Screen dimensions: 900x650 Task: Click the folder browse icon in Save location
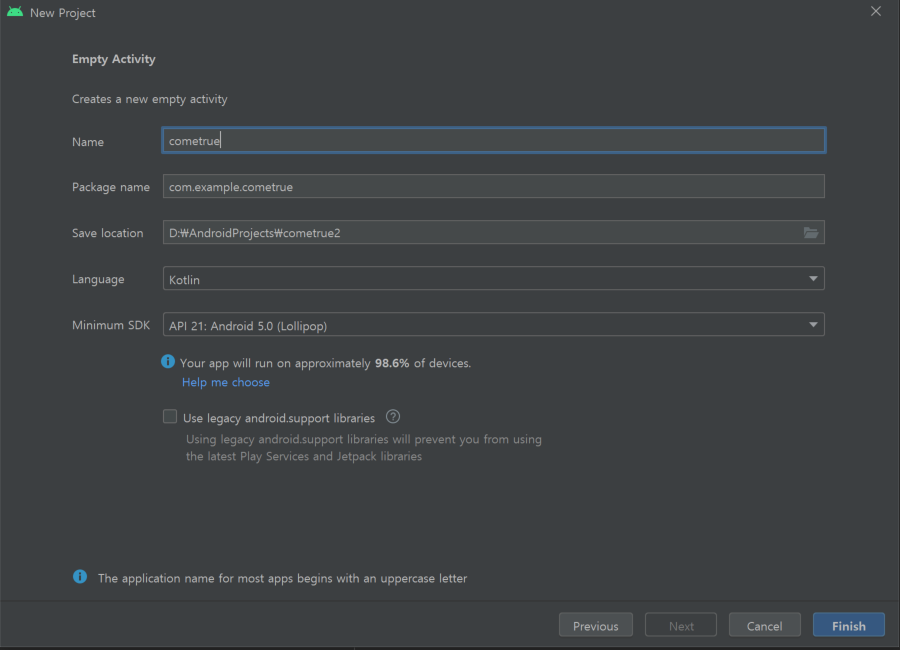click(810, 233)
